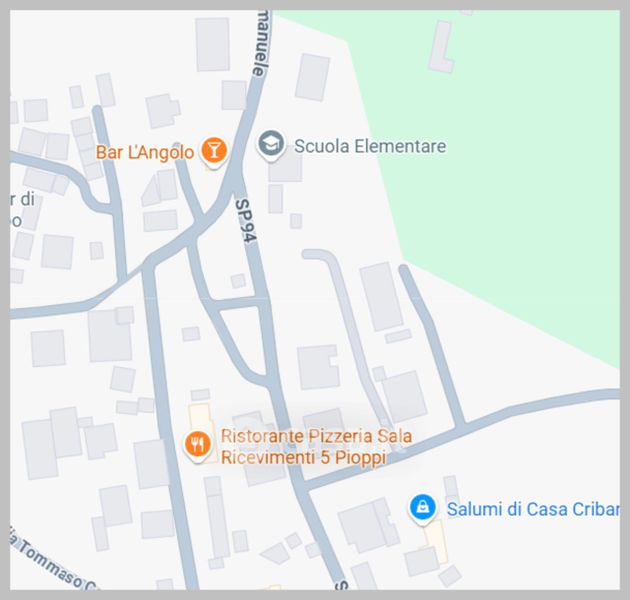Open the Bar L'Angolo place label
Screen dimensions: 630x600
point(145,152)
